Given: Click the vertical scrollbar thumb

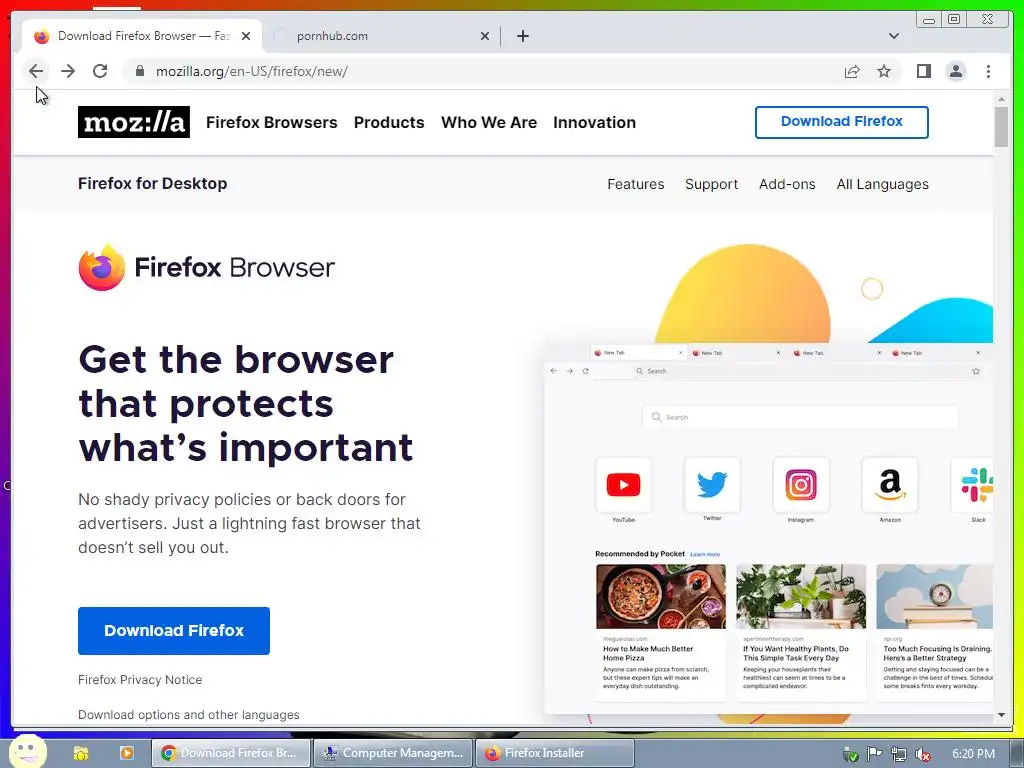Looking at the screenshot, I should coord(1002,127).
